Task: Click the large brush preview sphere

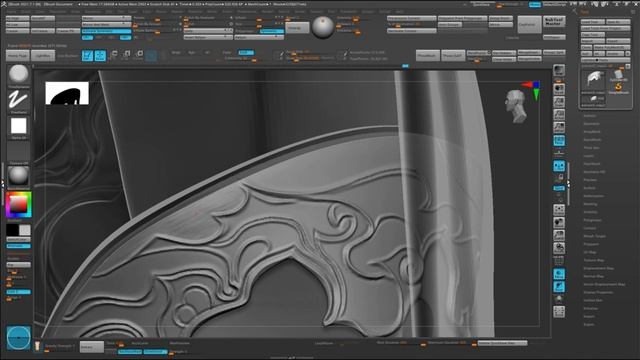Action: point(323,27)
